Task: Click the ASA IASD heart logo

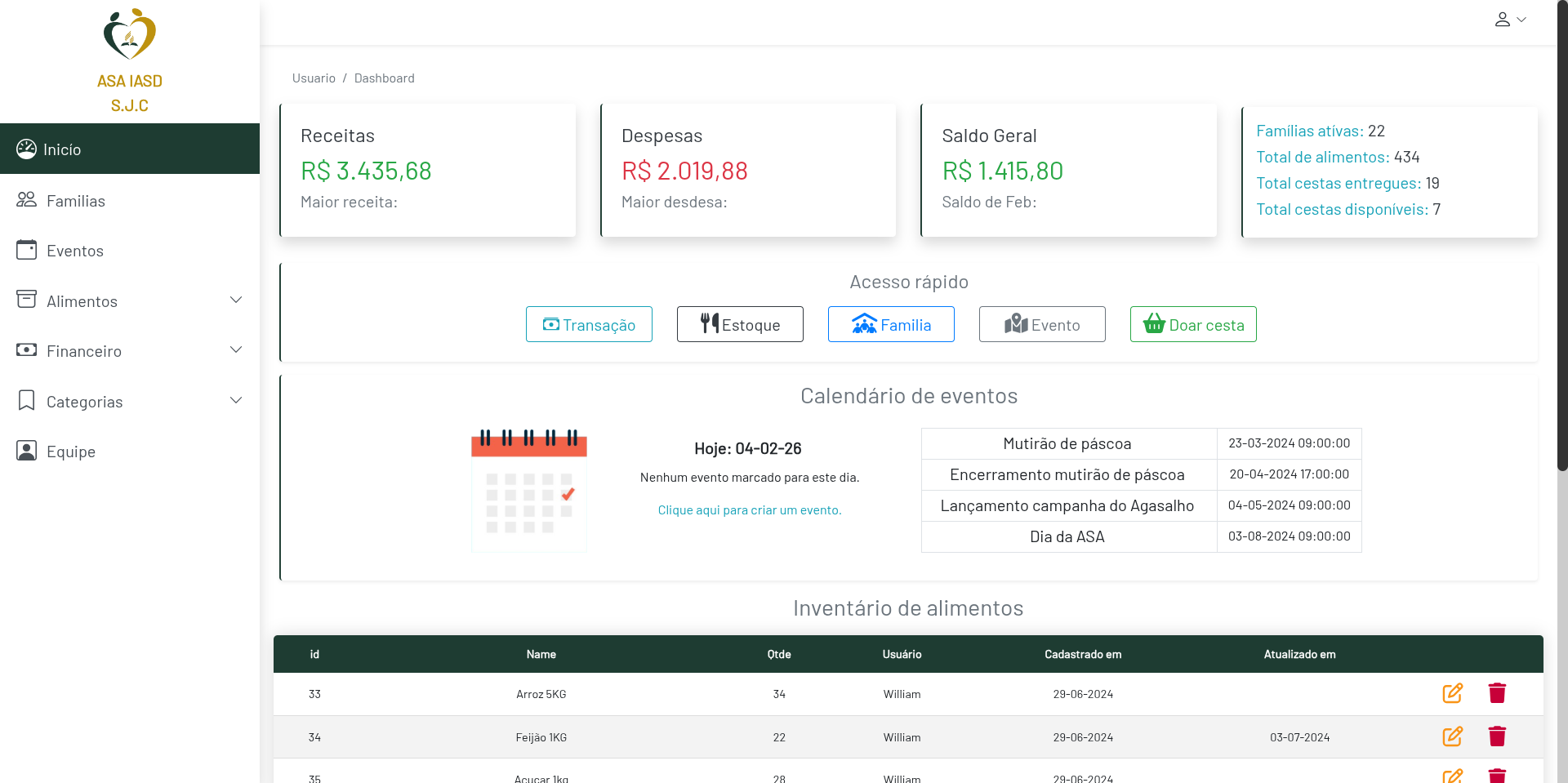Action: [x=130, y=34]
